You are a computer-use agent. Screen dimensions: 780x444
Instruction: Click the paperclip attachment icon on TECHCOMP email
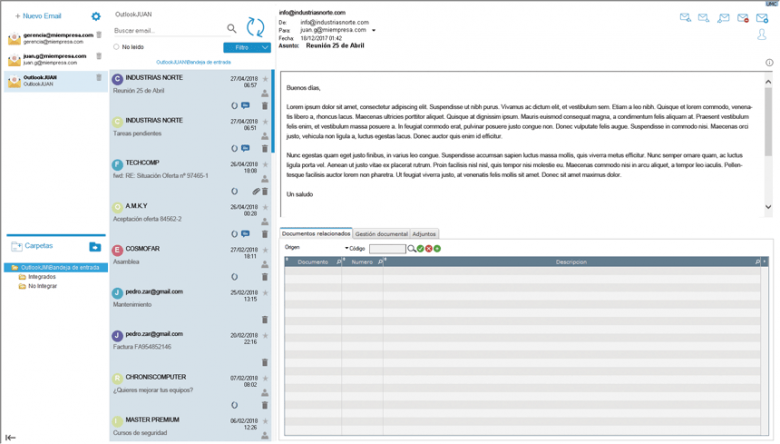255,191
